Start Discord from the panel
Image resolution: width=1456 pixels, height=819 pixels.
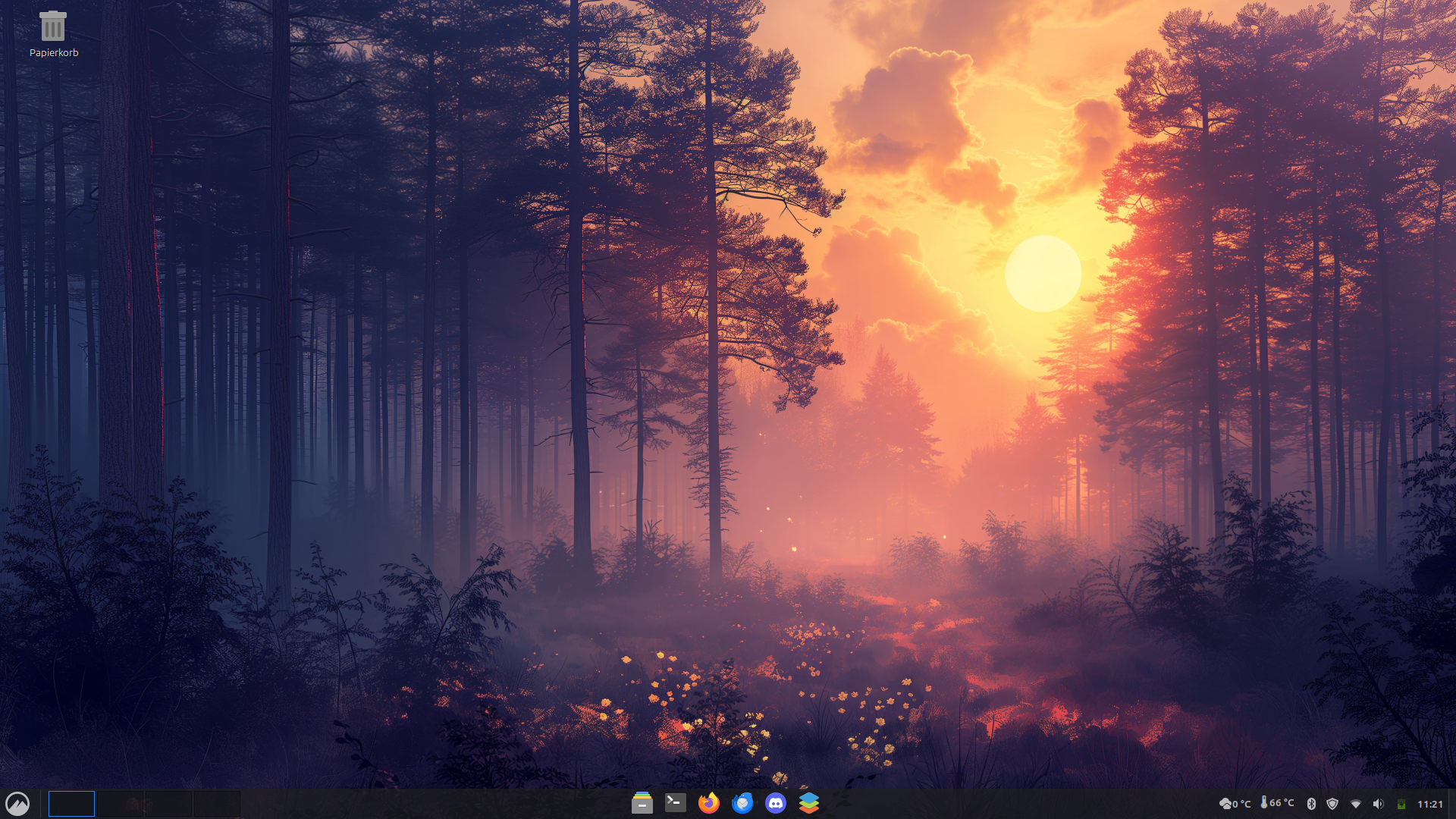click(x=775, y=803)
